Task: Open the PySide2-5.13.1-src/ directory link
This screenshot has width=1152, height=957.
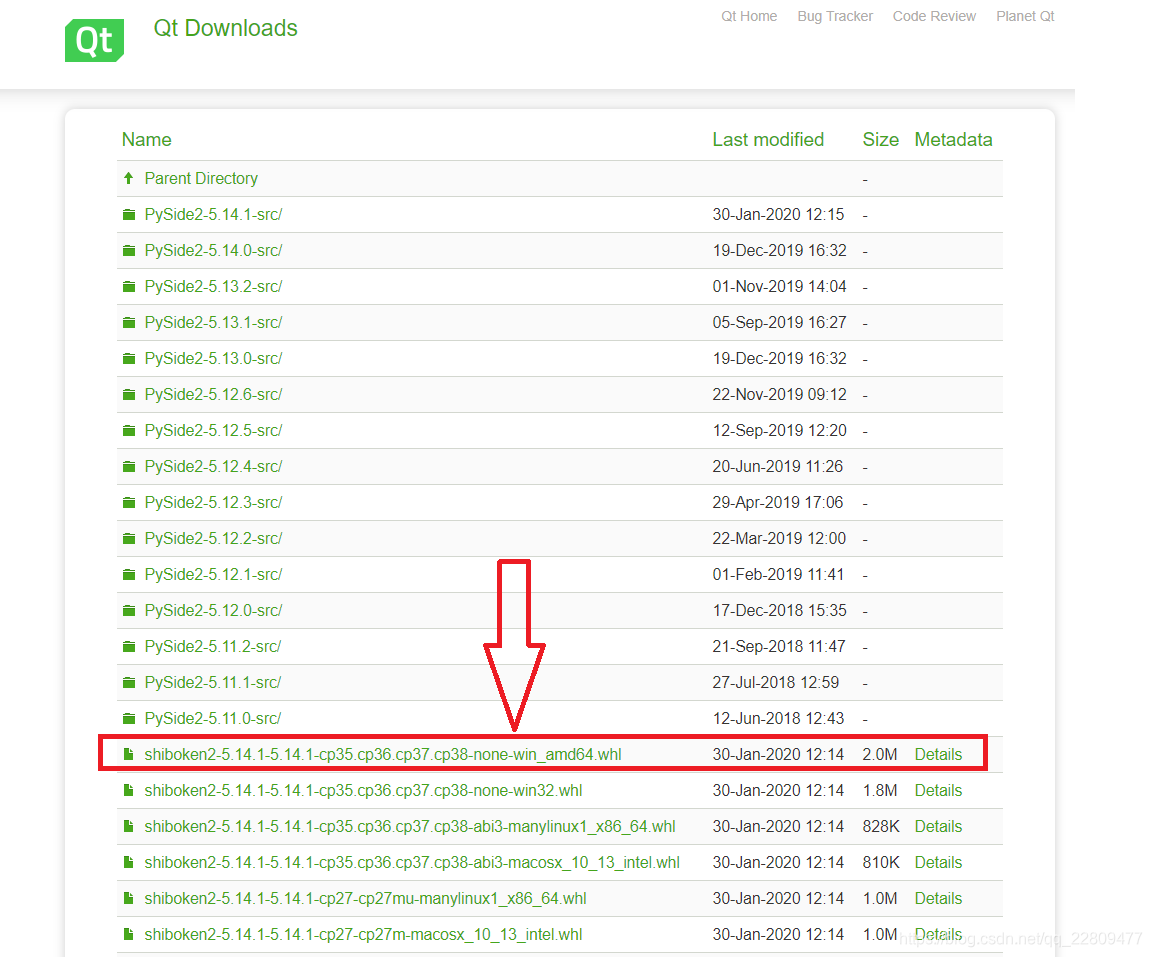Action: (213, 322)
